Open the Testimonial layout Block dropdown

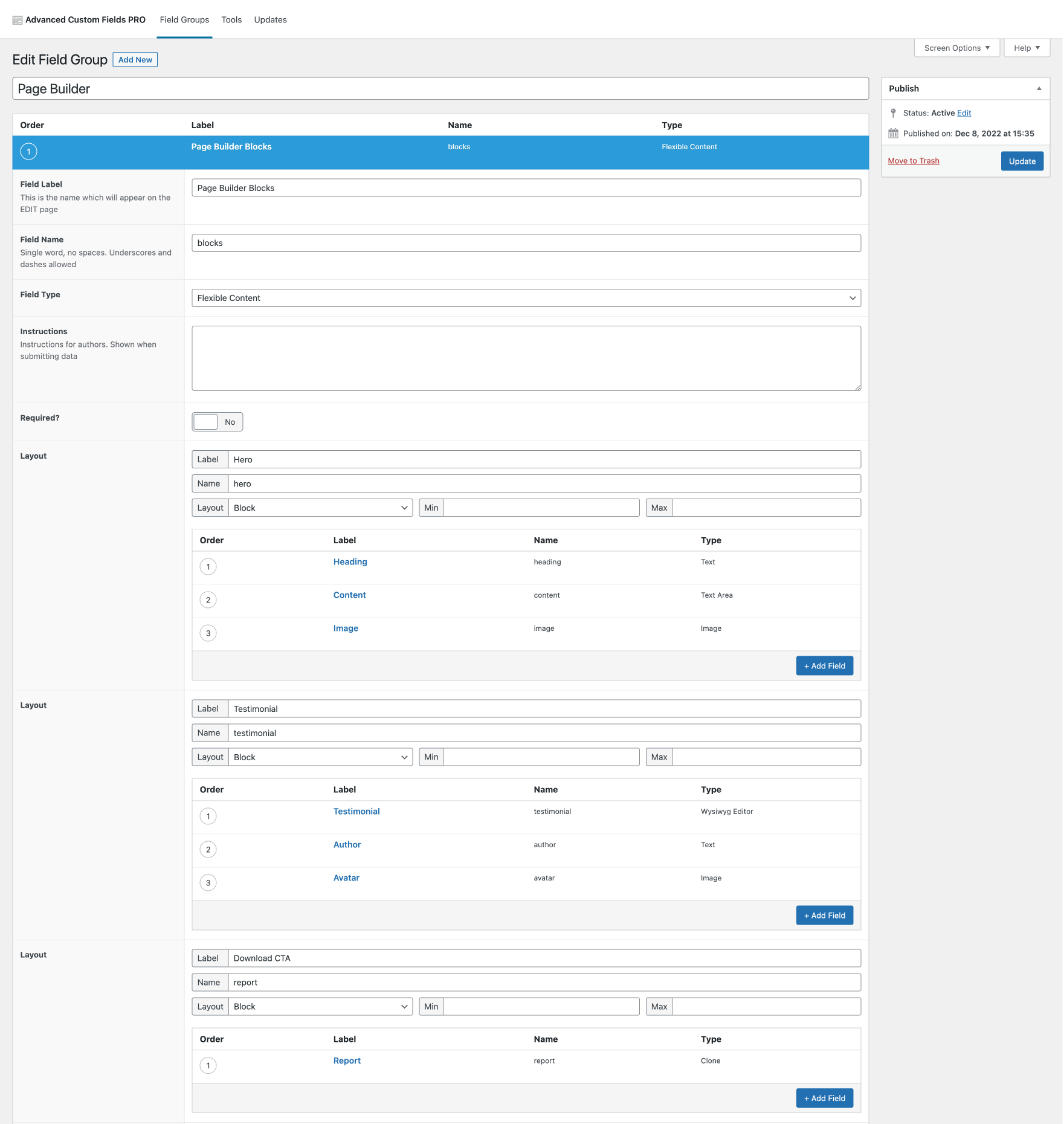point(320,757)
